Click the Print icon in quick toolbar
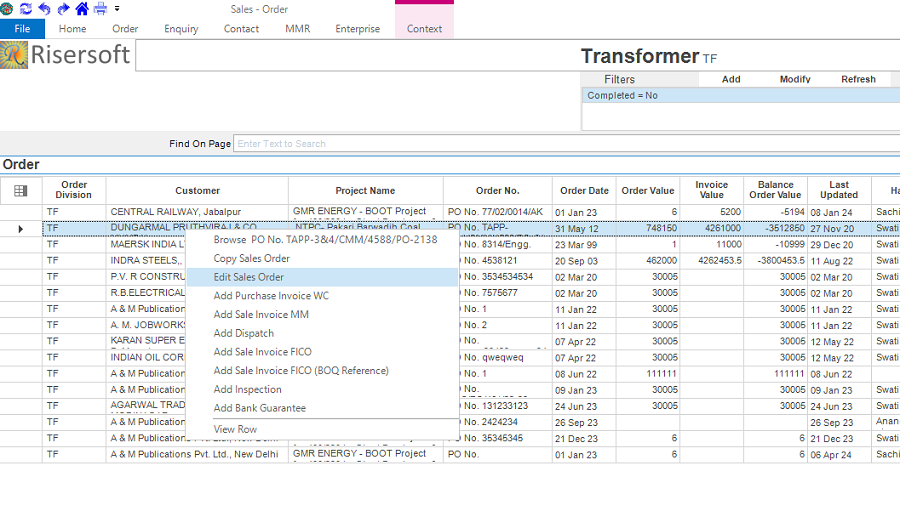Viewport: 900px width, 511px height. [x=100, y=9]
